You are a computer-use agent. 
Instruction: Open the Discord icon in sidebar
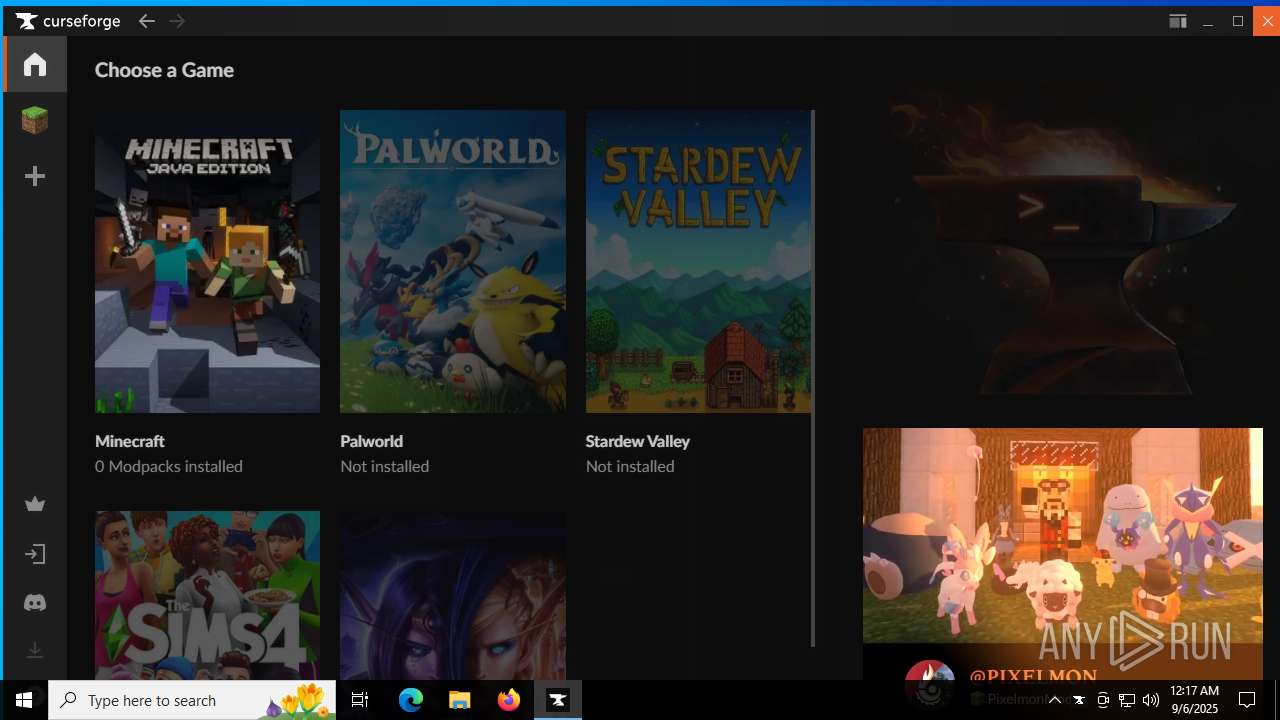pyautogui.click(x=35, y=603)
